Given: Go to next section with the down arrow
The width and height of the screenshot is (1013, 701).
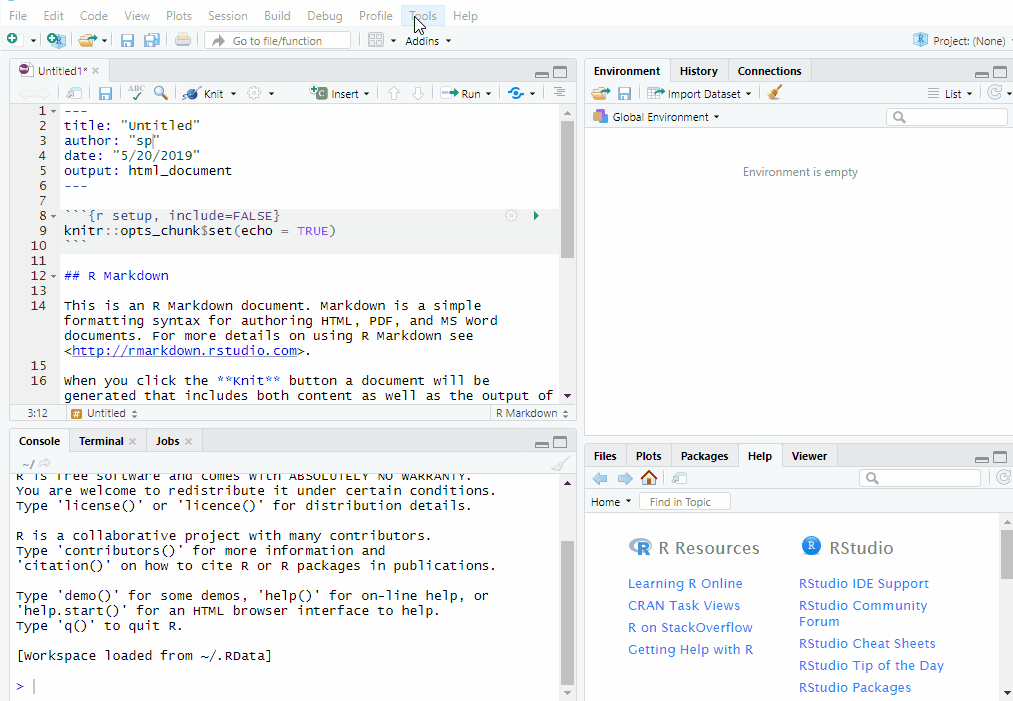Looking at the screenshot, I should [418, 94].
